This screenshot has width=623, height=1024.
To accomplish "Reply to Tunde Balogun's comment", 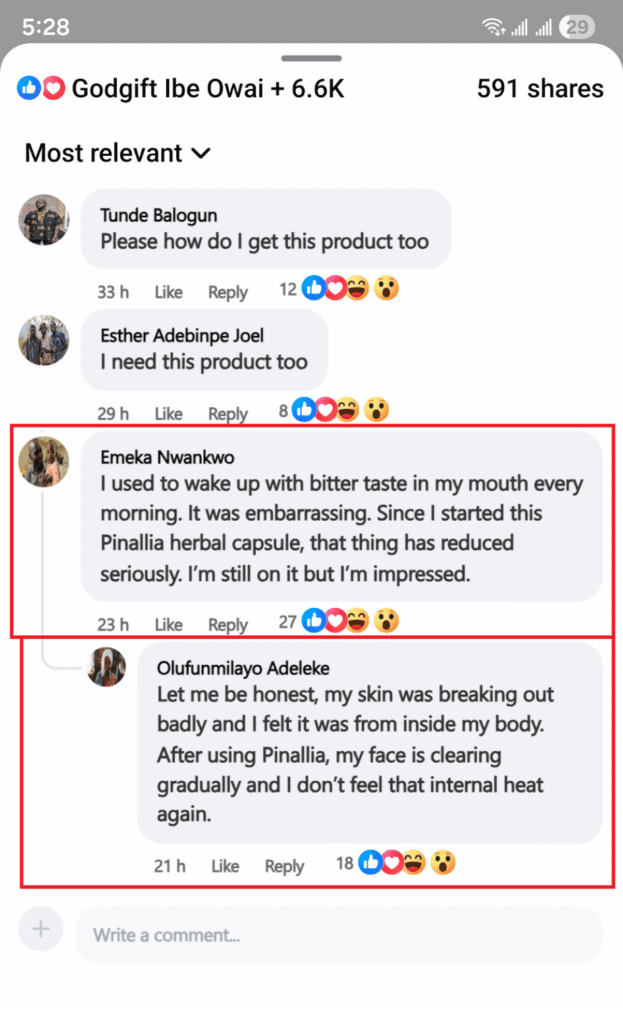I will pyautogui.click(x=228, y=292).
